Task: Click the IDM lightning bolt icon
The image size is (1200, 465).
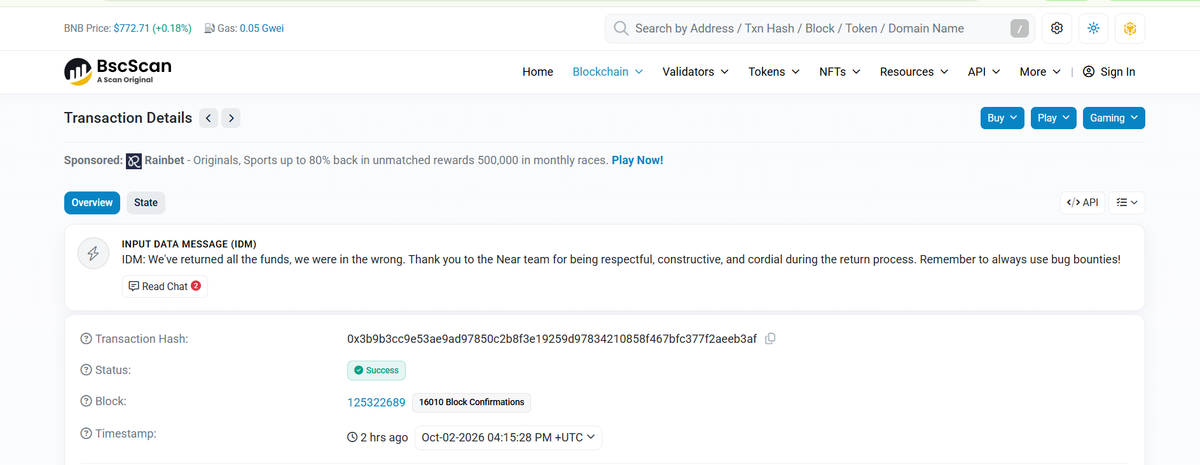Action: 94,253
